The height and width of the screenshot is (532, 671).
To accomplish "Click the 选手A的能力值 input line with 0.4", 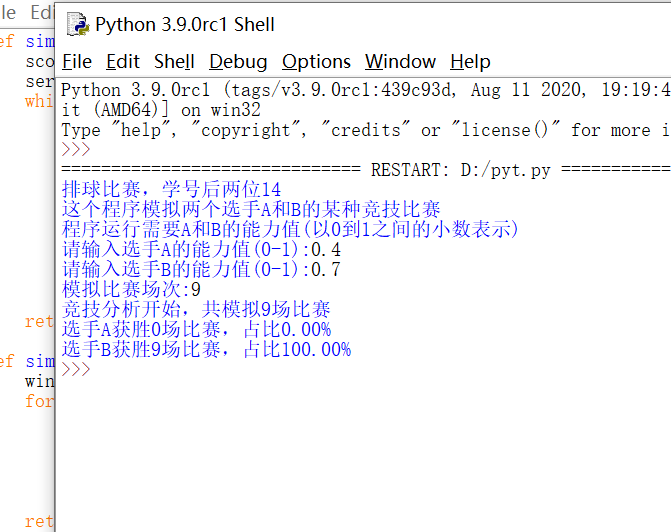I will tap(201, 250).
